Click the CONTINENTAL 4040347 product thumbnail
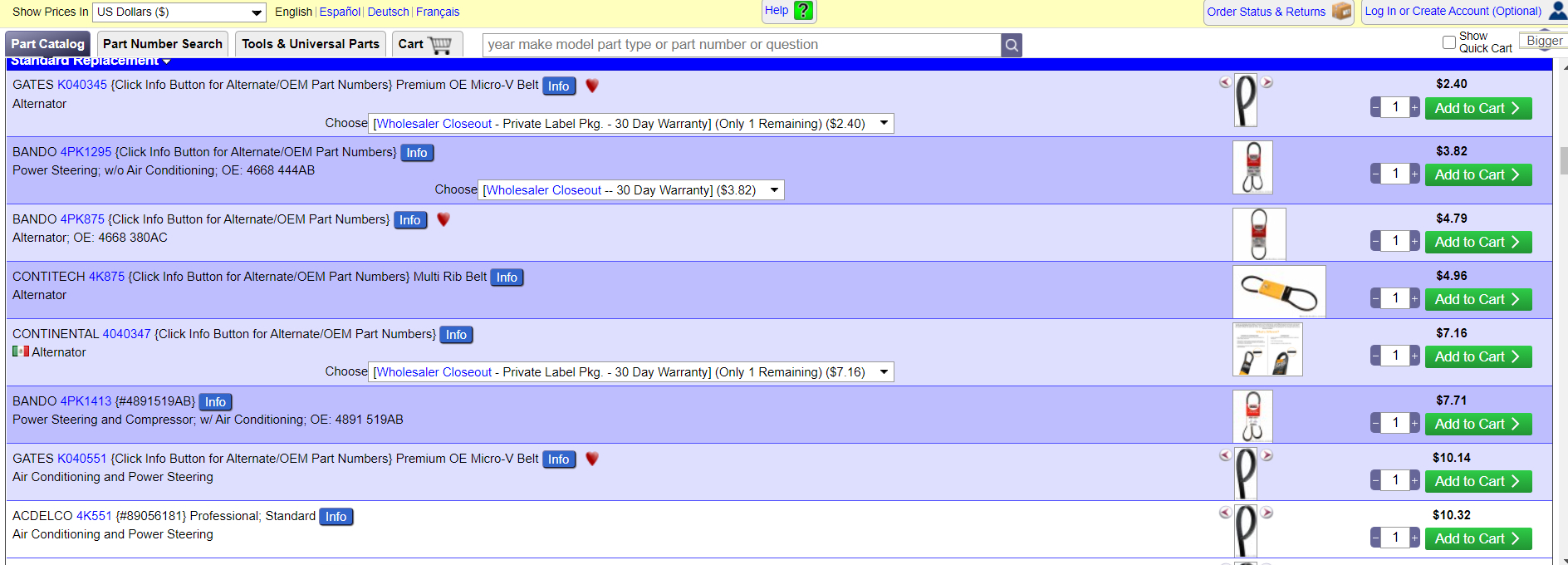This screenshot has height=565, width=1568. (x=1267, y=349)
